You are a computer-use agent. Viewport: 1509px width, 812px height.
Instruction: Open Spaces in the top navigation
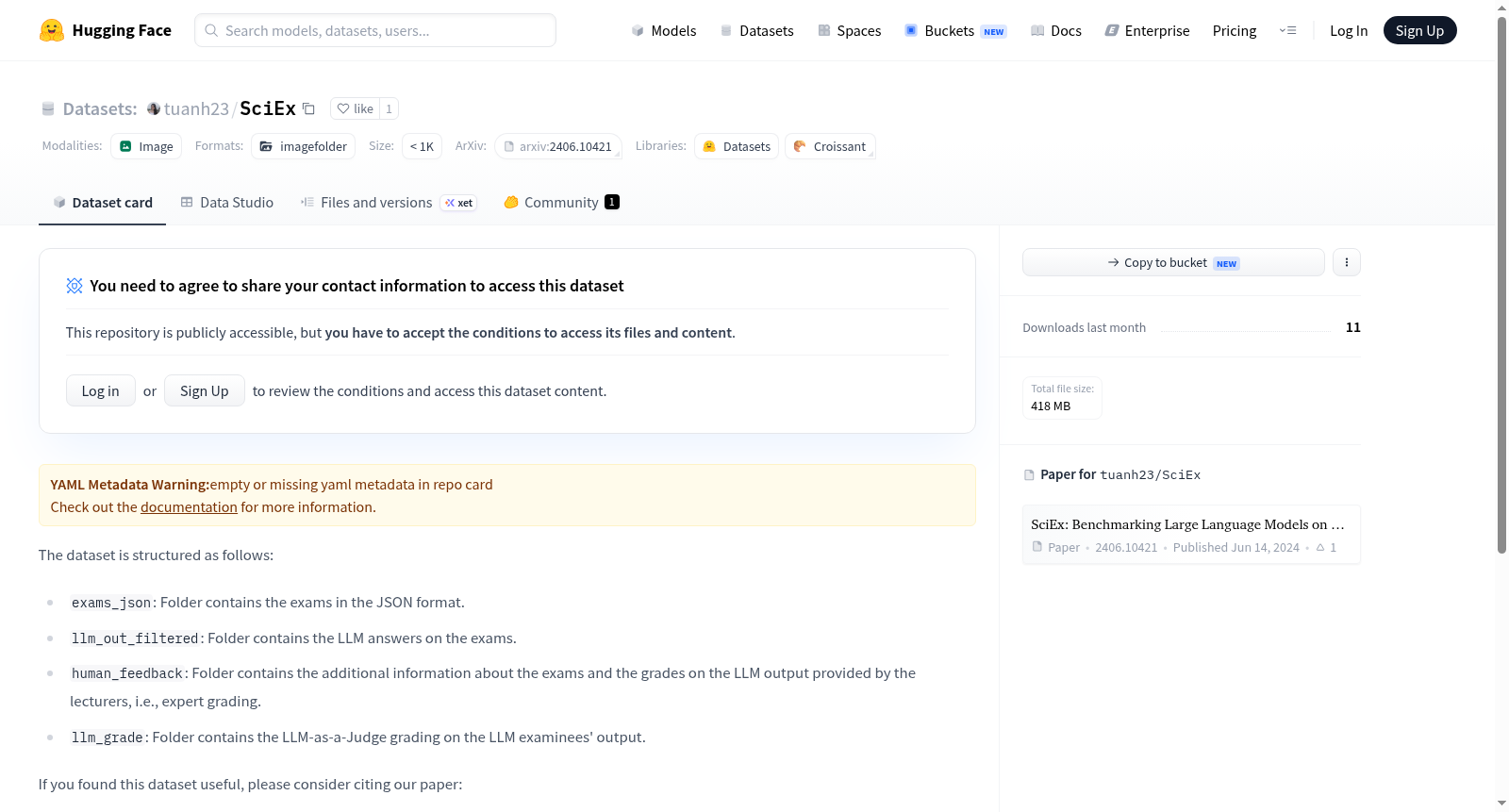pyautogui.click(x=850, y=30)
